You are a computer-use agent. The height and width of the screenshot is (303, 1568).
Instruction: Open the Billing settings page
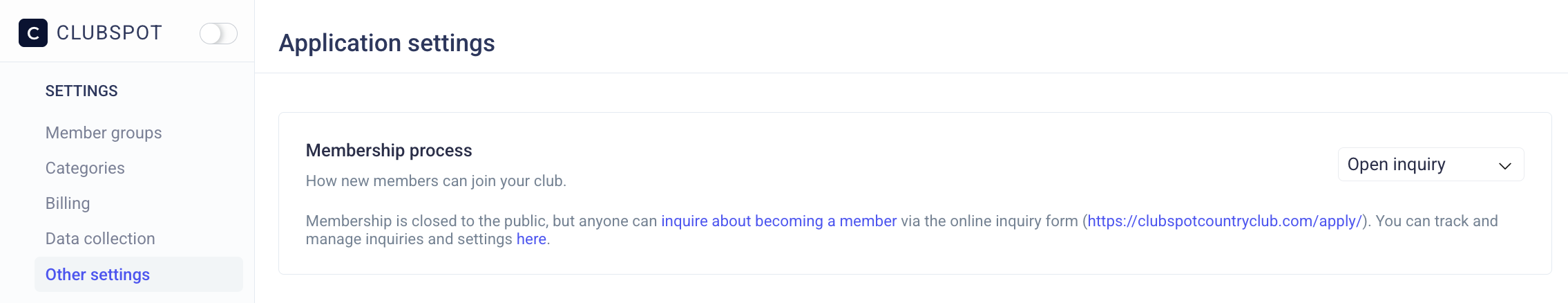pos(68,203)
